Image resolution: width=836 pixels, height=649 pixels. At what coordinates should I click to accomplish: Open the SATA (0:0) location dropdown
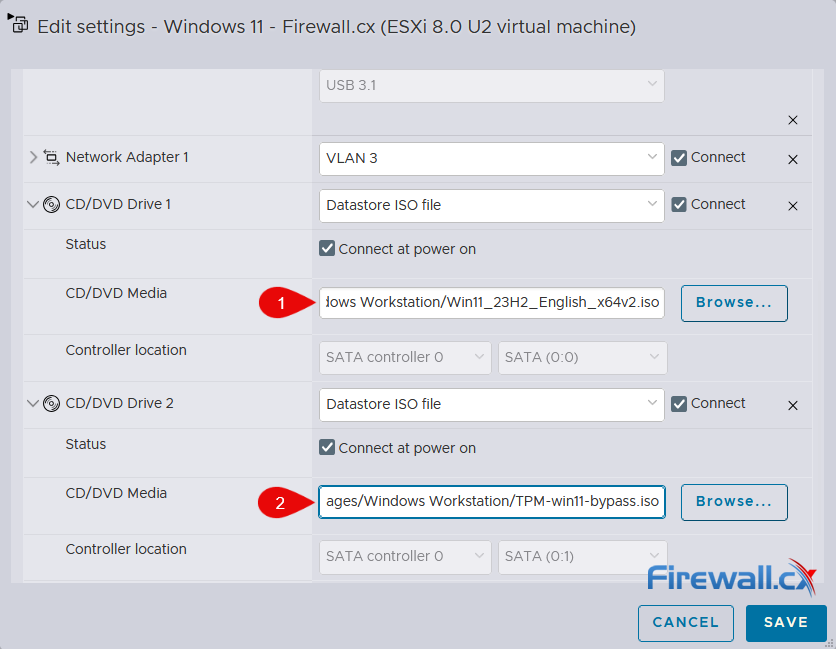pyautogui.click(x=583, y=358)
